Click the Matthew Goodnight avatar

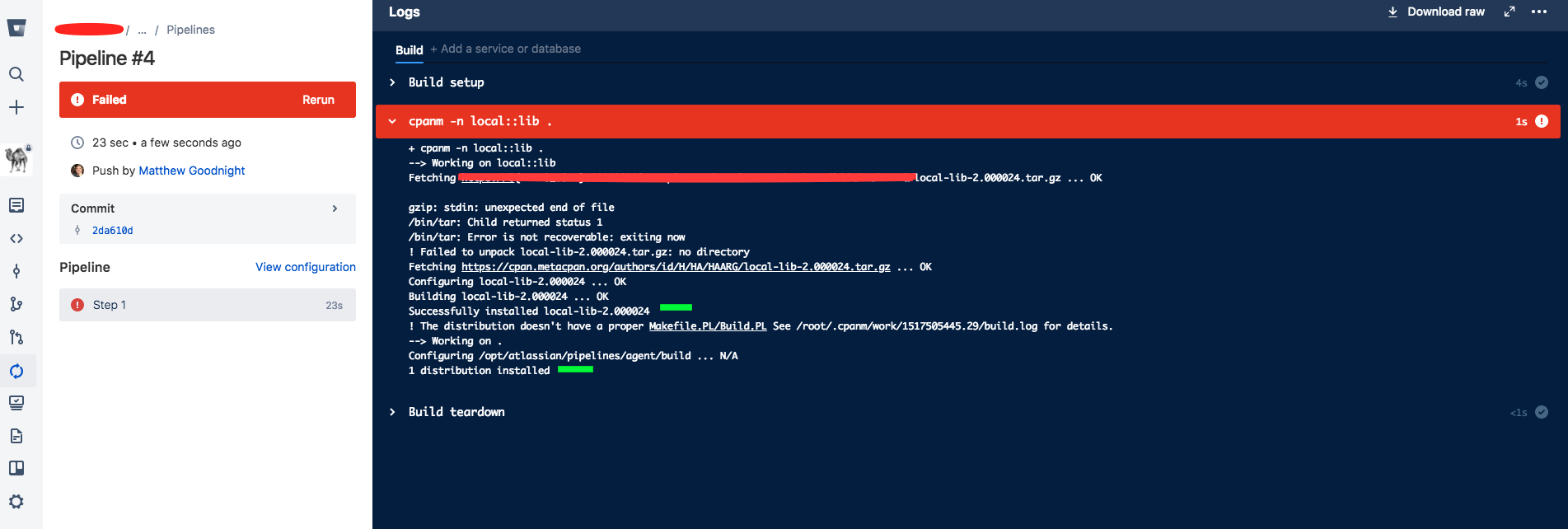77,171
